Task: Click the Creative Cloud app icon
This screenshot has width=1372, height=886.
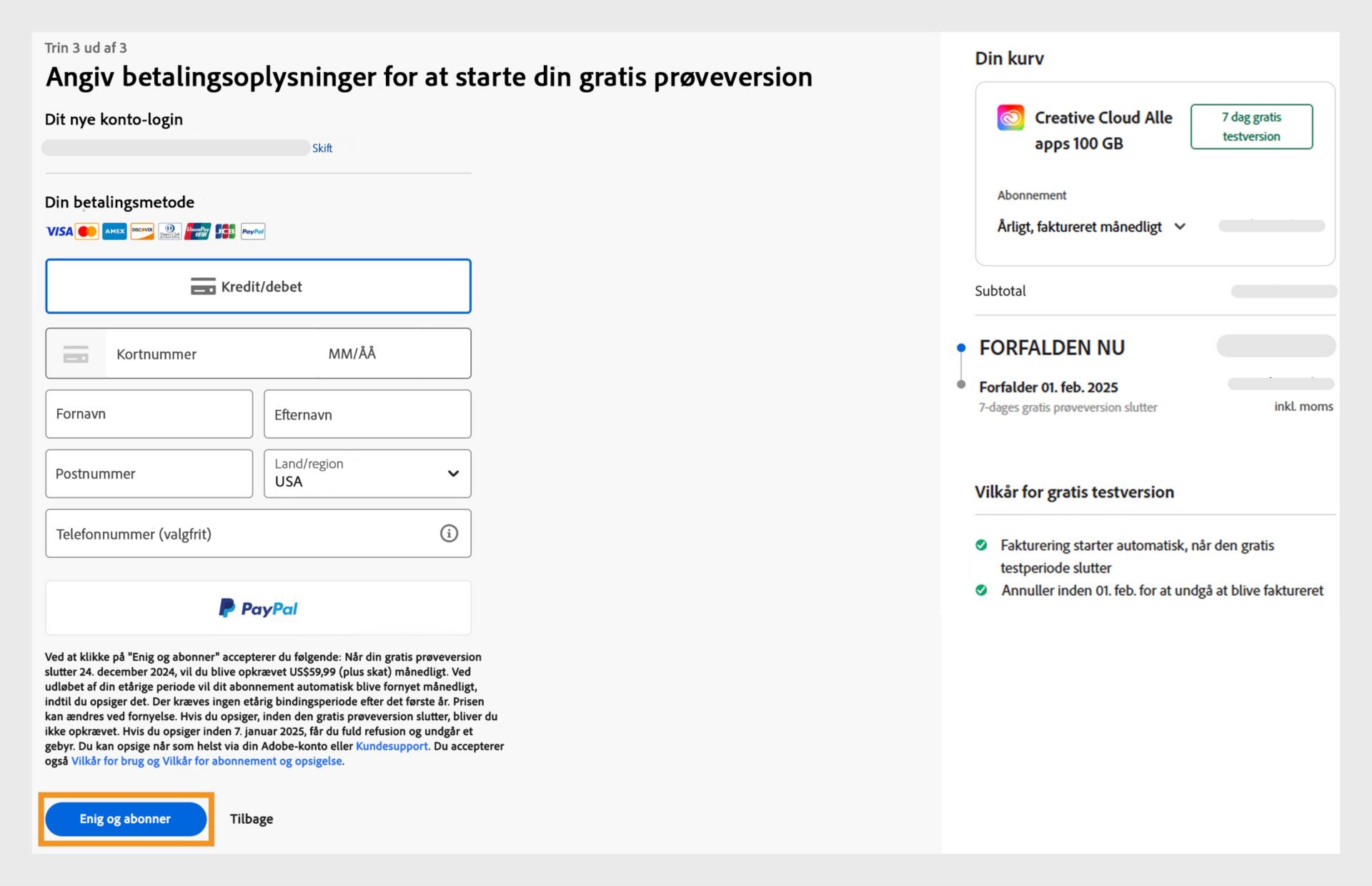Action: pyautogui.click(x=1010, y=117)
